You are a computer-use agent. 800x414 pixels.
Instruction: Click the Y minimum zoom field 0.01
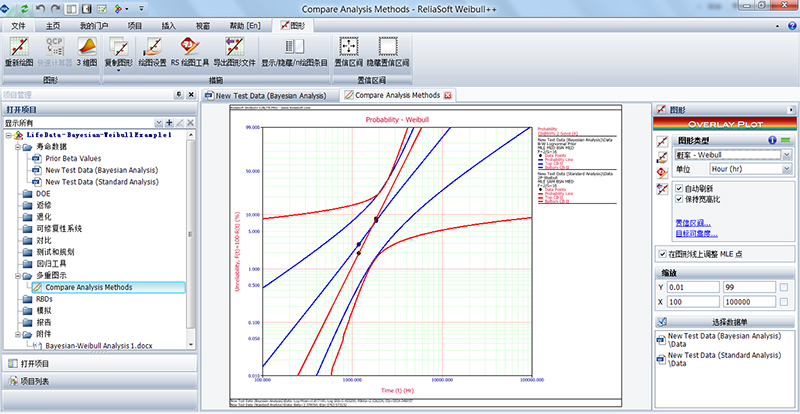(x=693, y=287)
